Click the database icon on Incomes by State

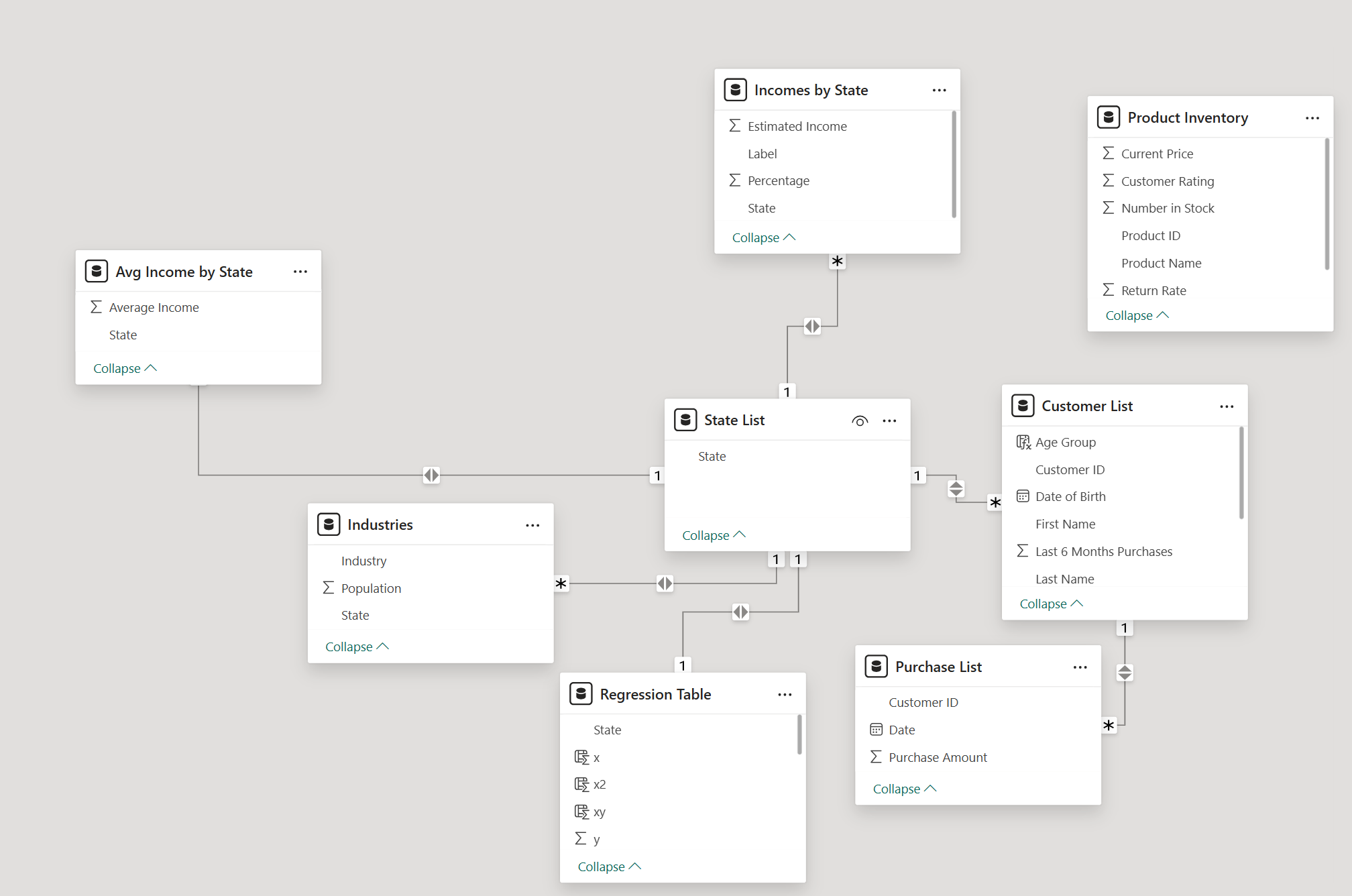(736, 89)
